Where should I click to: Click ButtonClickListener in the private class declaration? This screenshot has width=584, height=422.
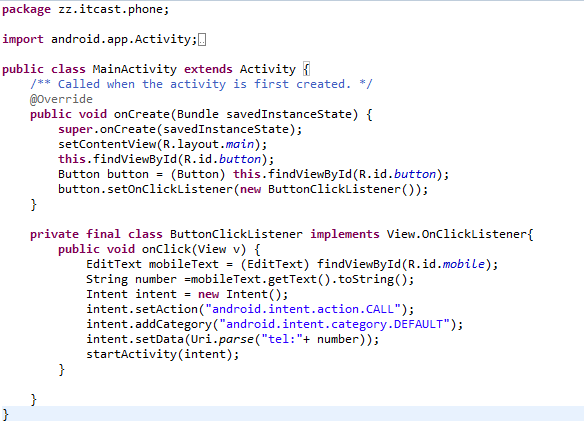(236, 234)
